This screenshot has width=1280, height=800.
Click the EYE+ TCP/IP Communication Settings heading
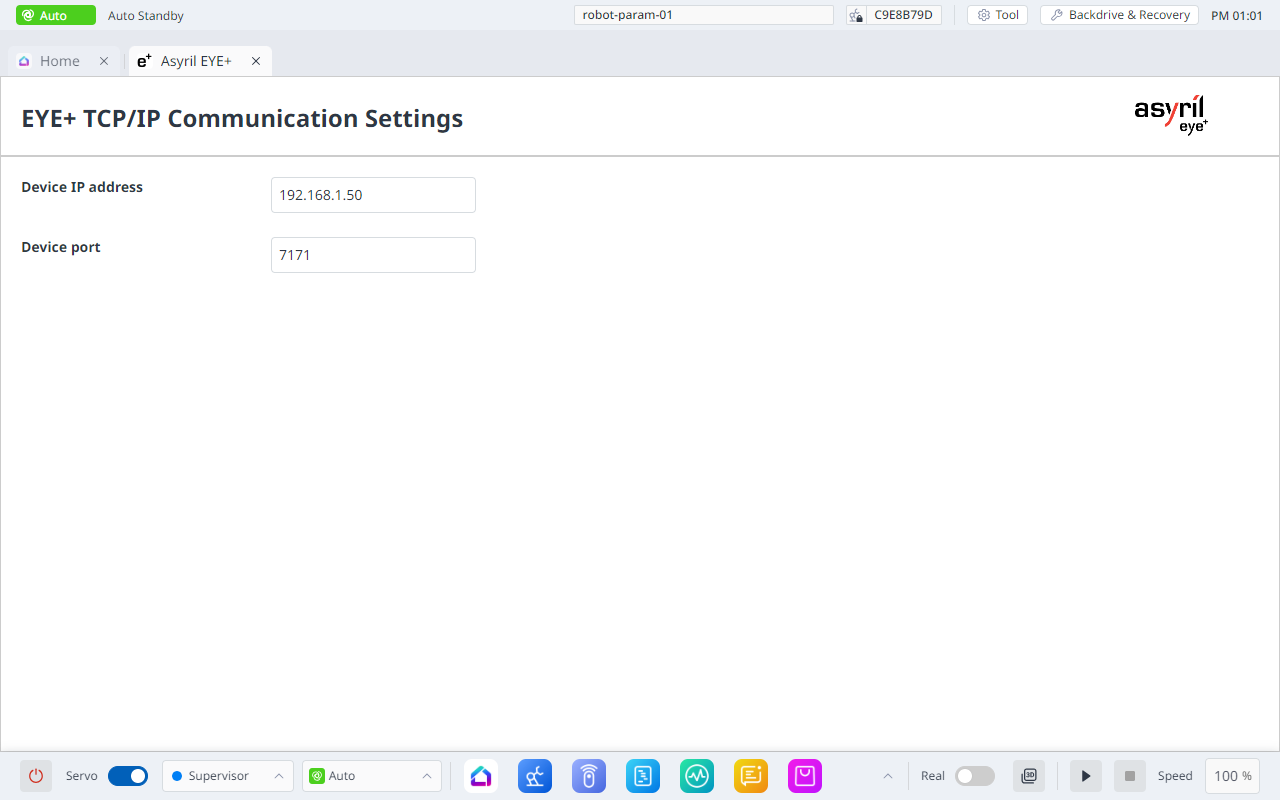tap(242, 118)
